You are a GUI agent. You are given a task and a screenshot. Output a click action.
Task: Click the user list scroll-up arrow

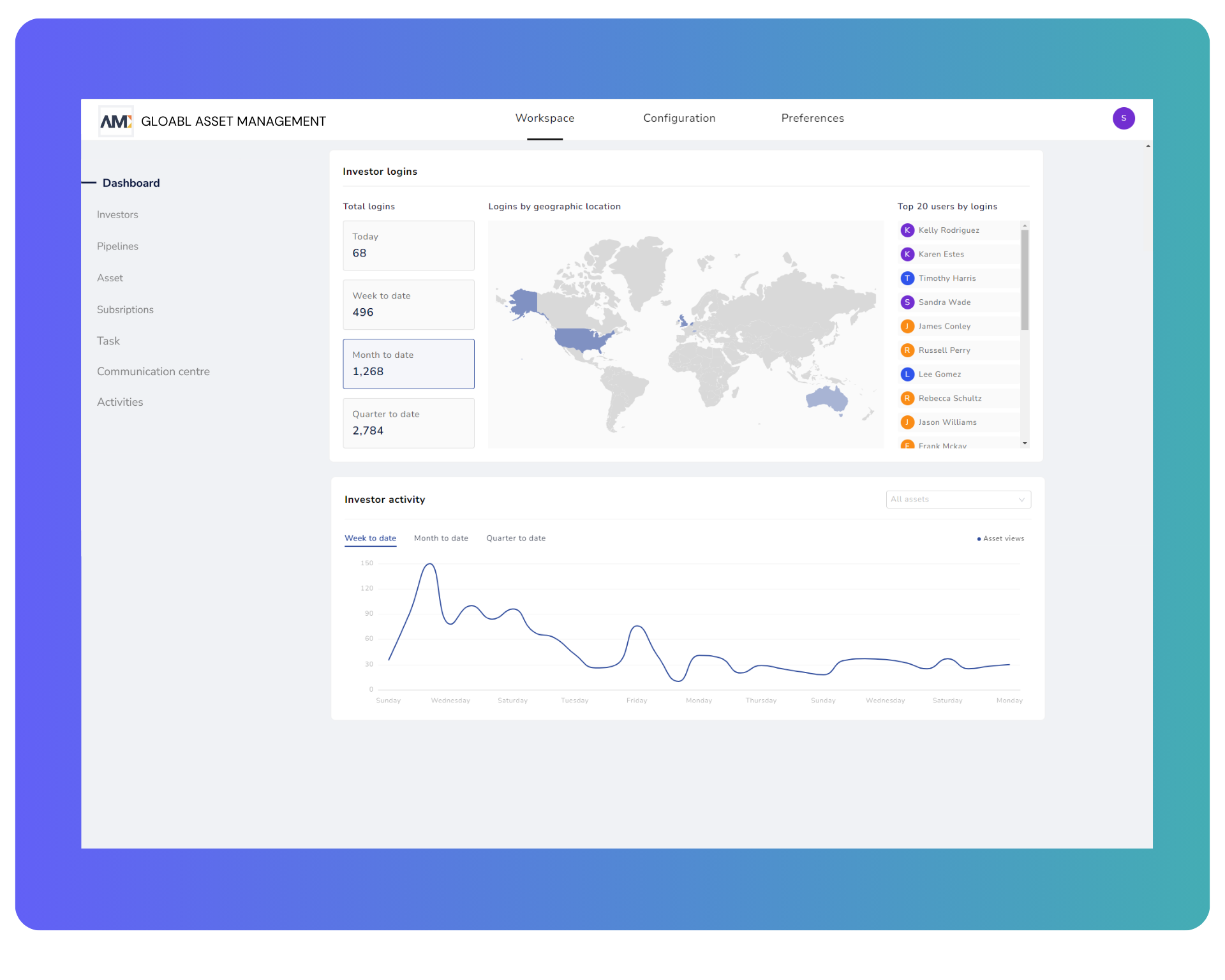(1025, 225)
